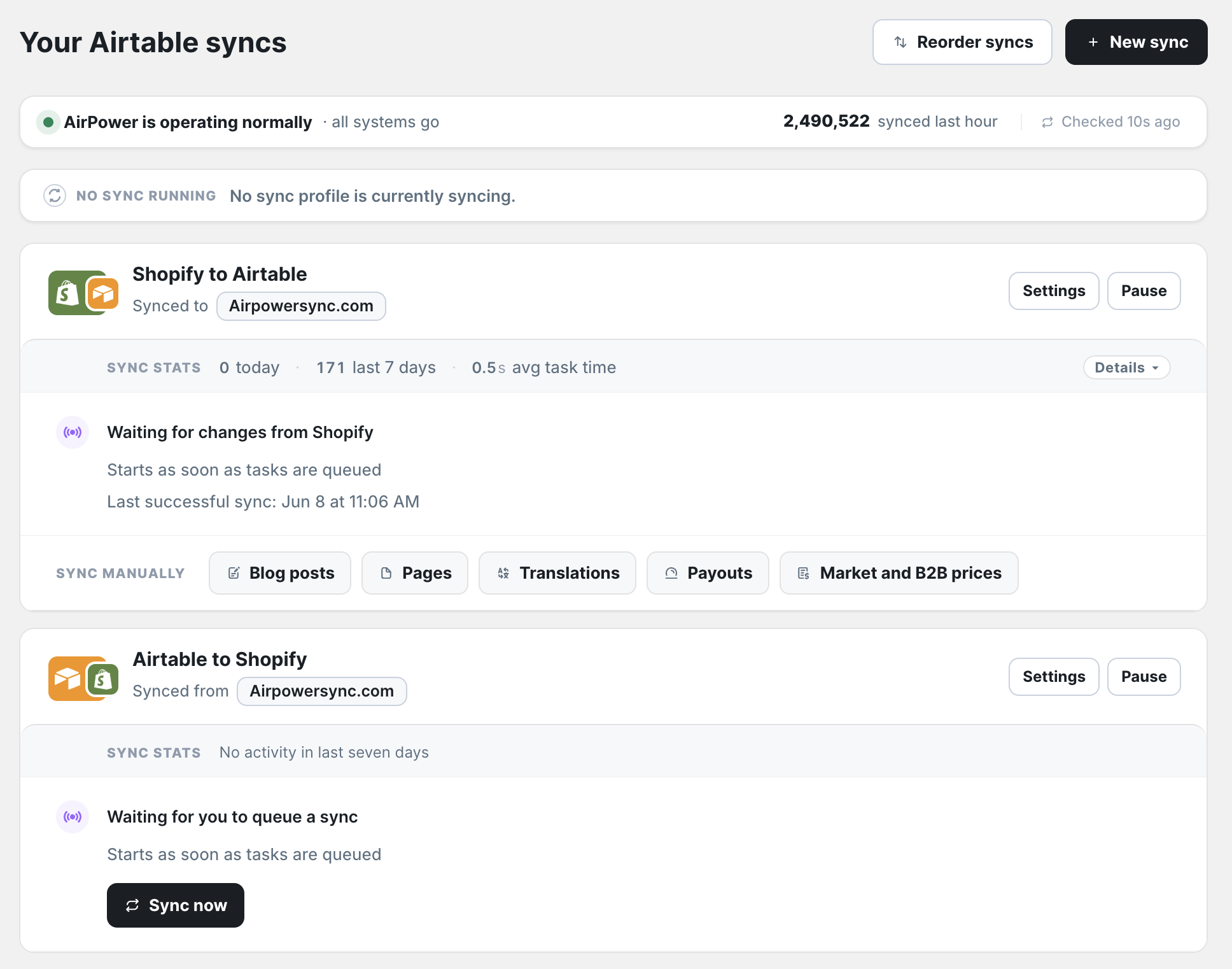The image size is (1232, 969).
Task: Click Last successful sync Jun 8 text
Action: [x=263, y=502]
